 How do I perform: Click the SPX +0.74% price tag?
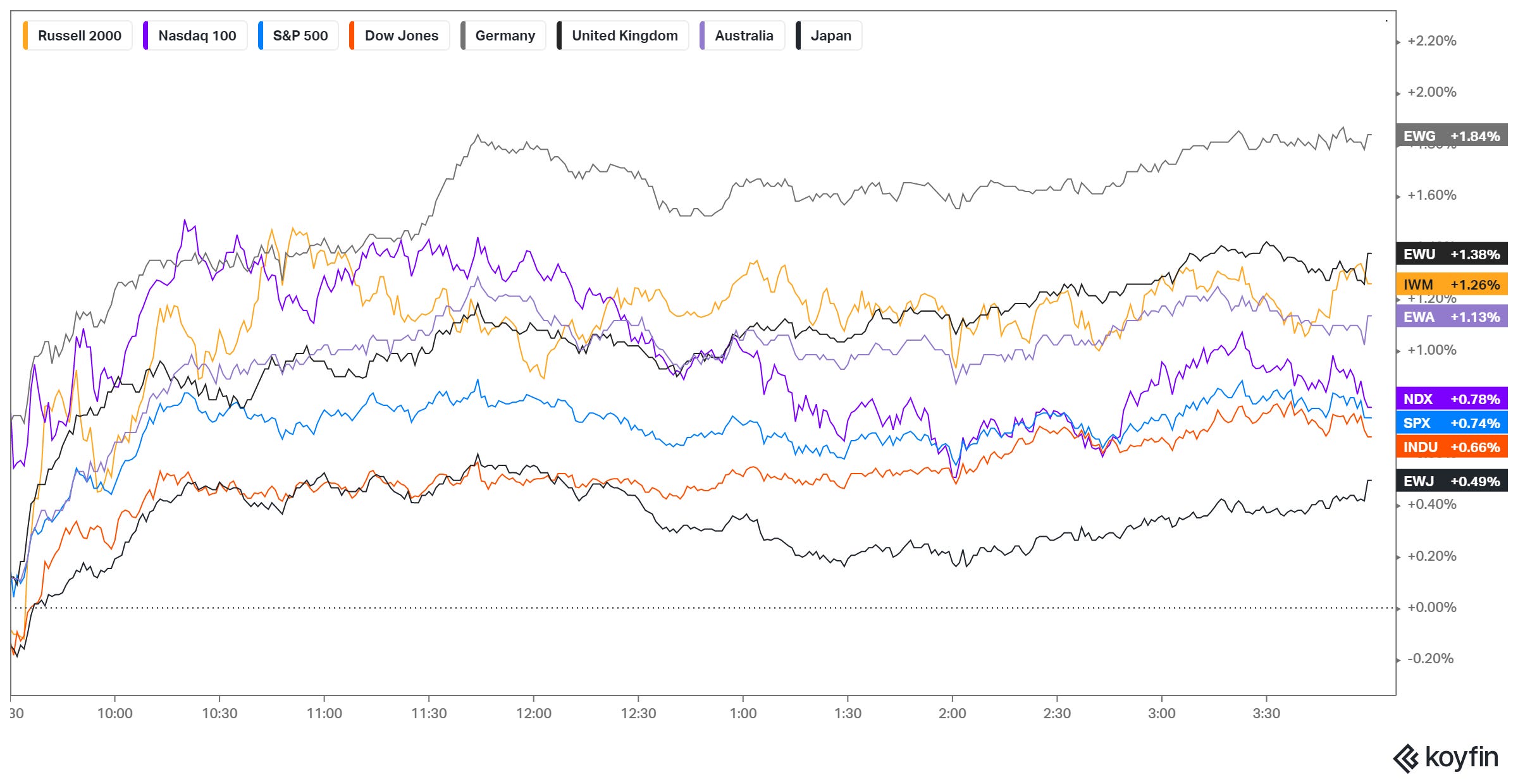[x=1452, y=423]
